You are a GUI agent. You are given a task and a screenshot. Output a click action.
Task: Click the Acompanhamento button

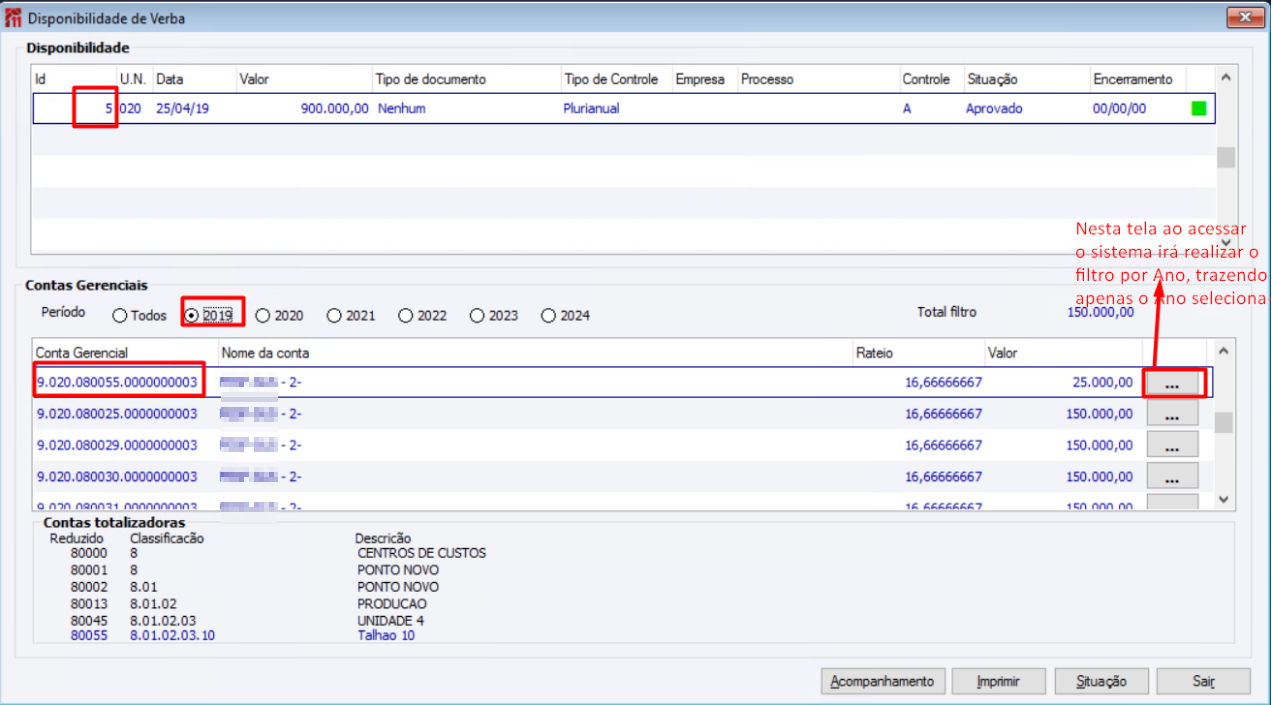pyautogui.click(x=882, y=681)
